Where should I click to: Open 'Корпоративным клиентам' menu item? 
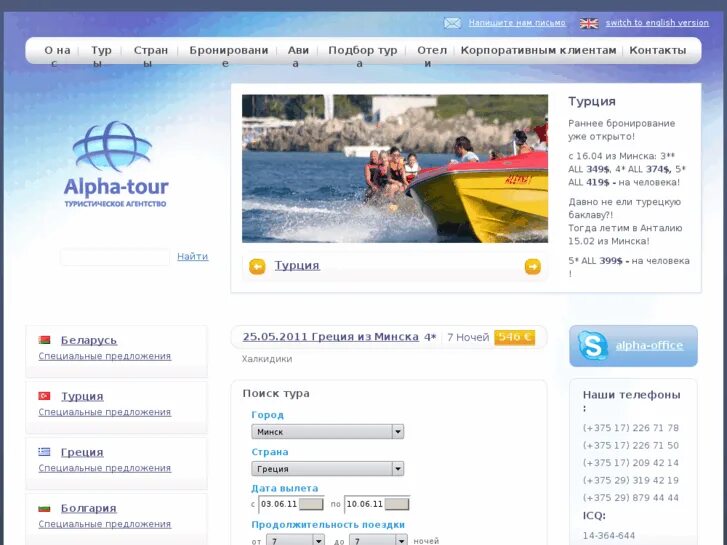[538, 50]
